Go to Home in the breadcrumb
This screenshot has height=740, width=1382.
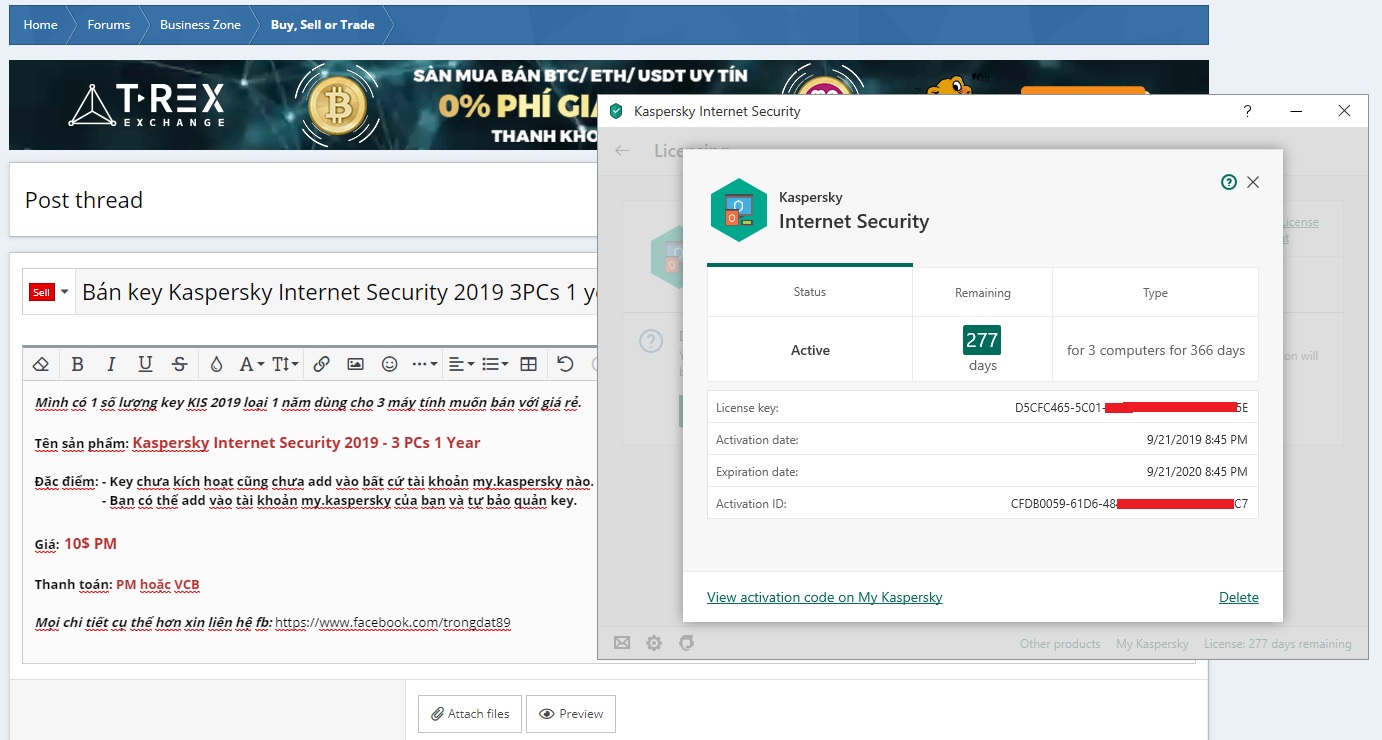coord(40,25)
